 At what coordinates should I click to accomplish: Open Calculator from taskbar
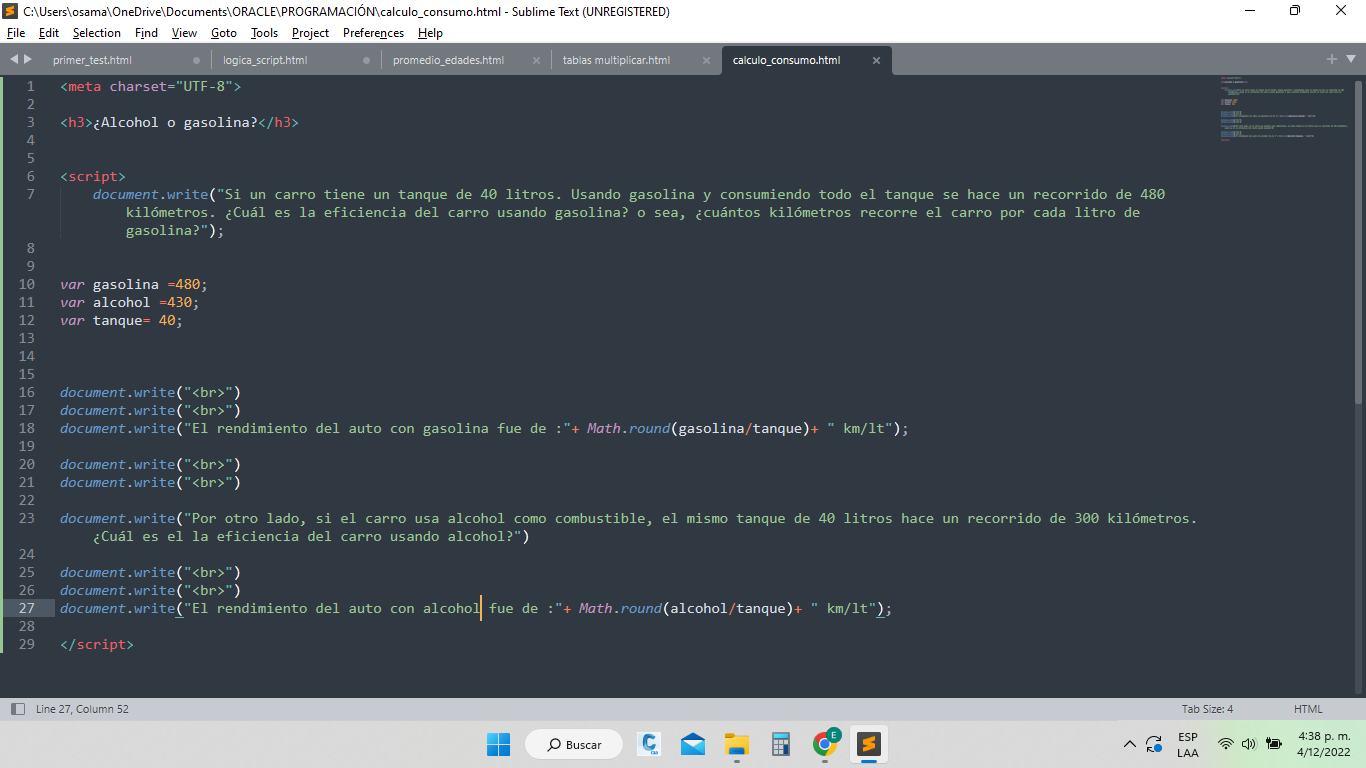[x=781, y=744]
